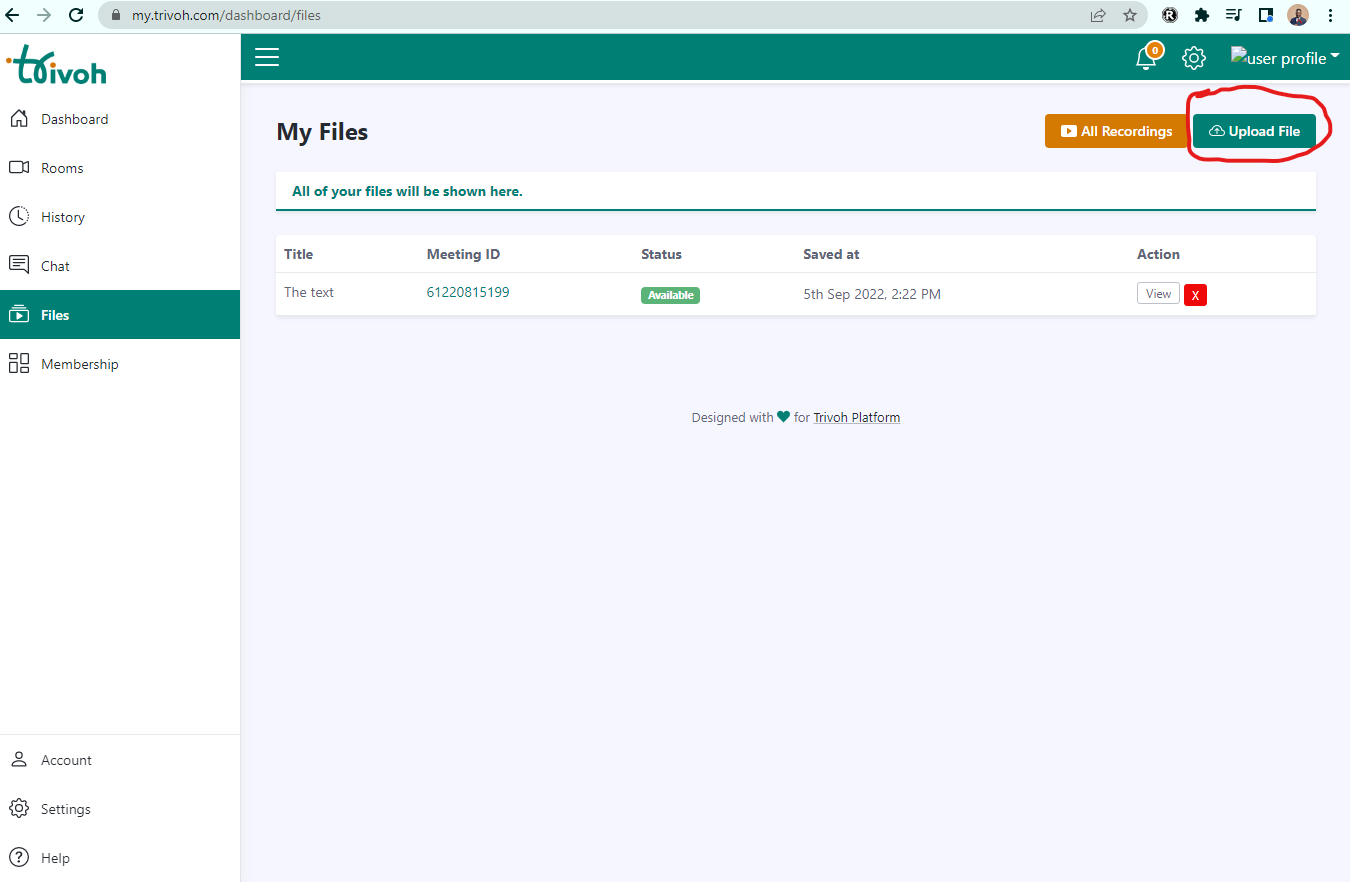Open Dashboard in the sidebar

pos(74,119)
